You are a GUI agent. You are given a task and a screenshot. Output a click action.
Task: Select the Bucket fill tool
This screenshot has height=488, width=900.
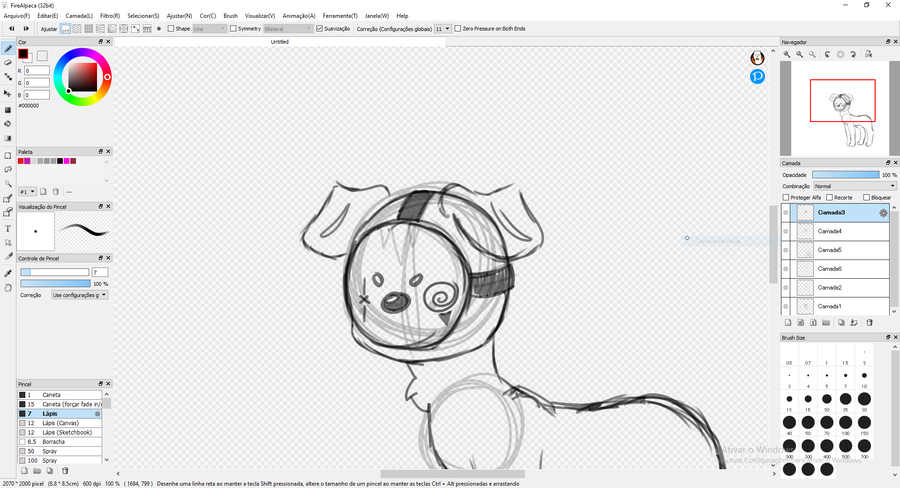click(x=7, y=123)
